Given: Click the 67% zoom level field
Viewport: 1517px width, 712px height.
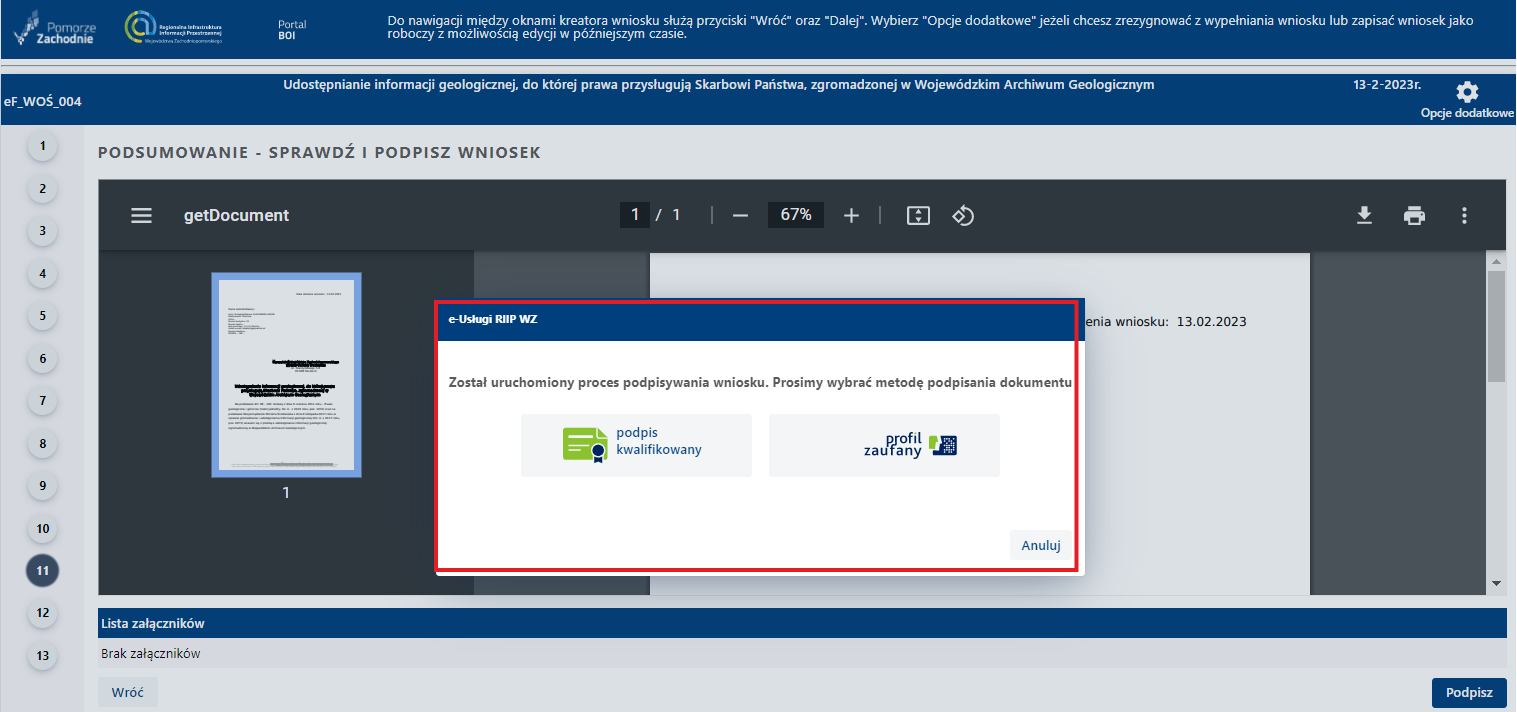Looking at the screenshot, I should pos(796,215).
